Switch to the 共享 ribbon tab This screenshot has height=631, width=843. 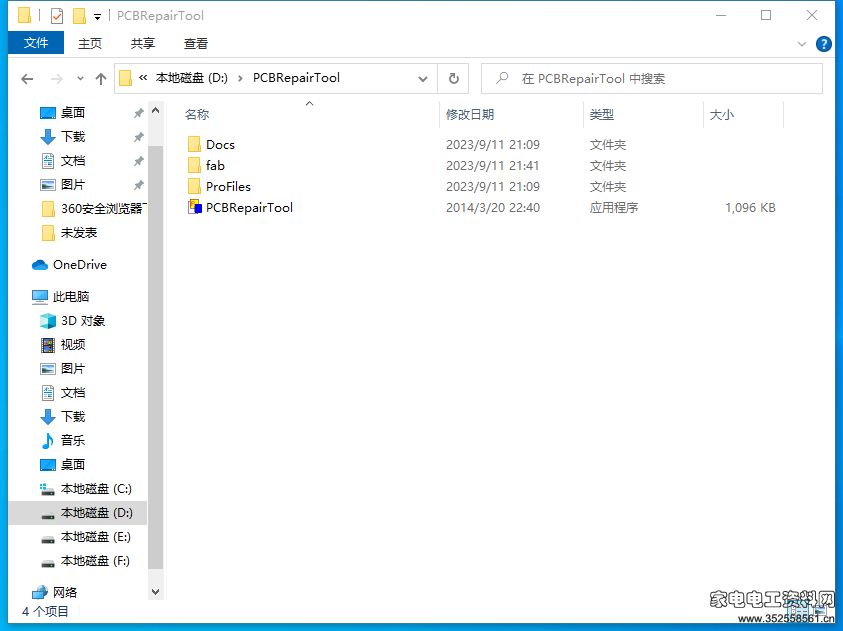coord(142,44)
